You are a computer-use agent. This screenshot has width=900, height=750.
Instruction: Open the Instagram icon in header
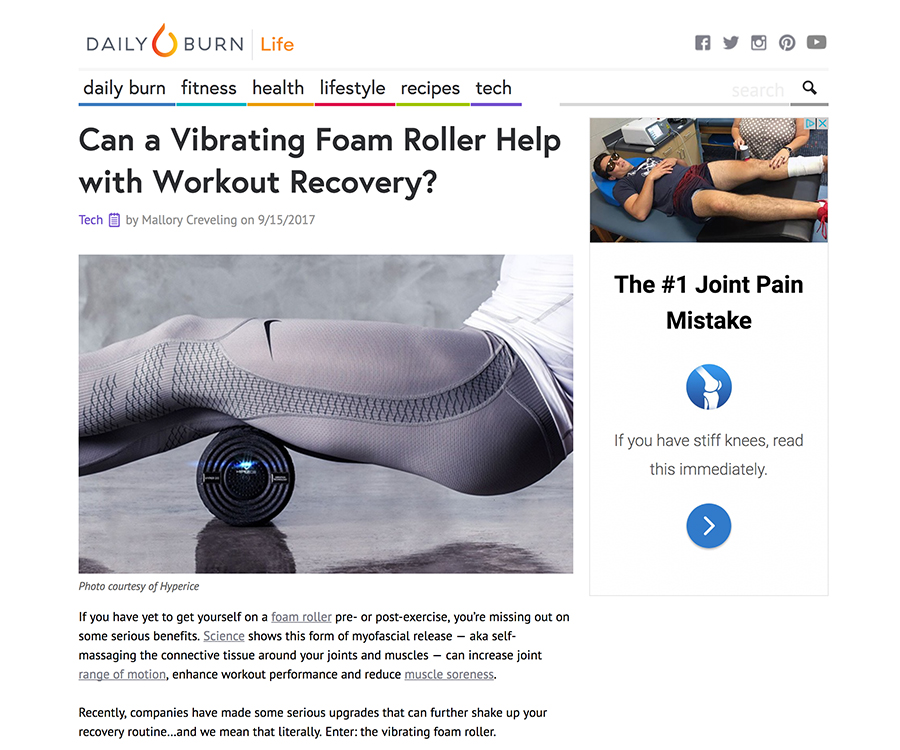tap(759, 42)
